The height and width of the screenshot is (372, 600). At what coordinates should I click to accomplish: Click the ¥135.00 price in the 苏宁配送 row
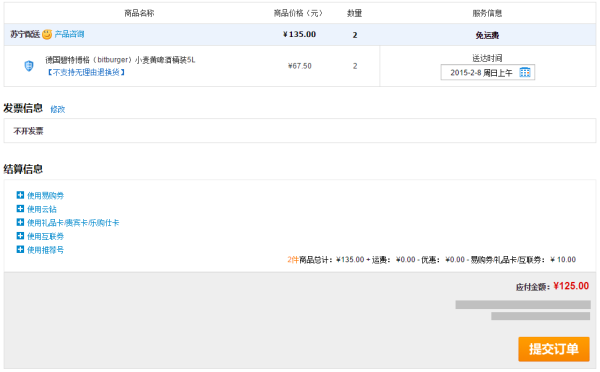(x=299, y=34)
